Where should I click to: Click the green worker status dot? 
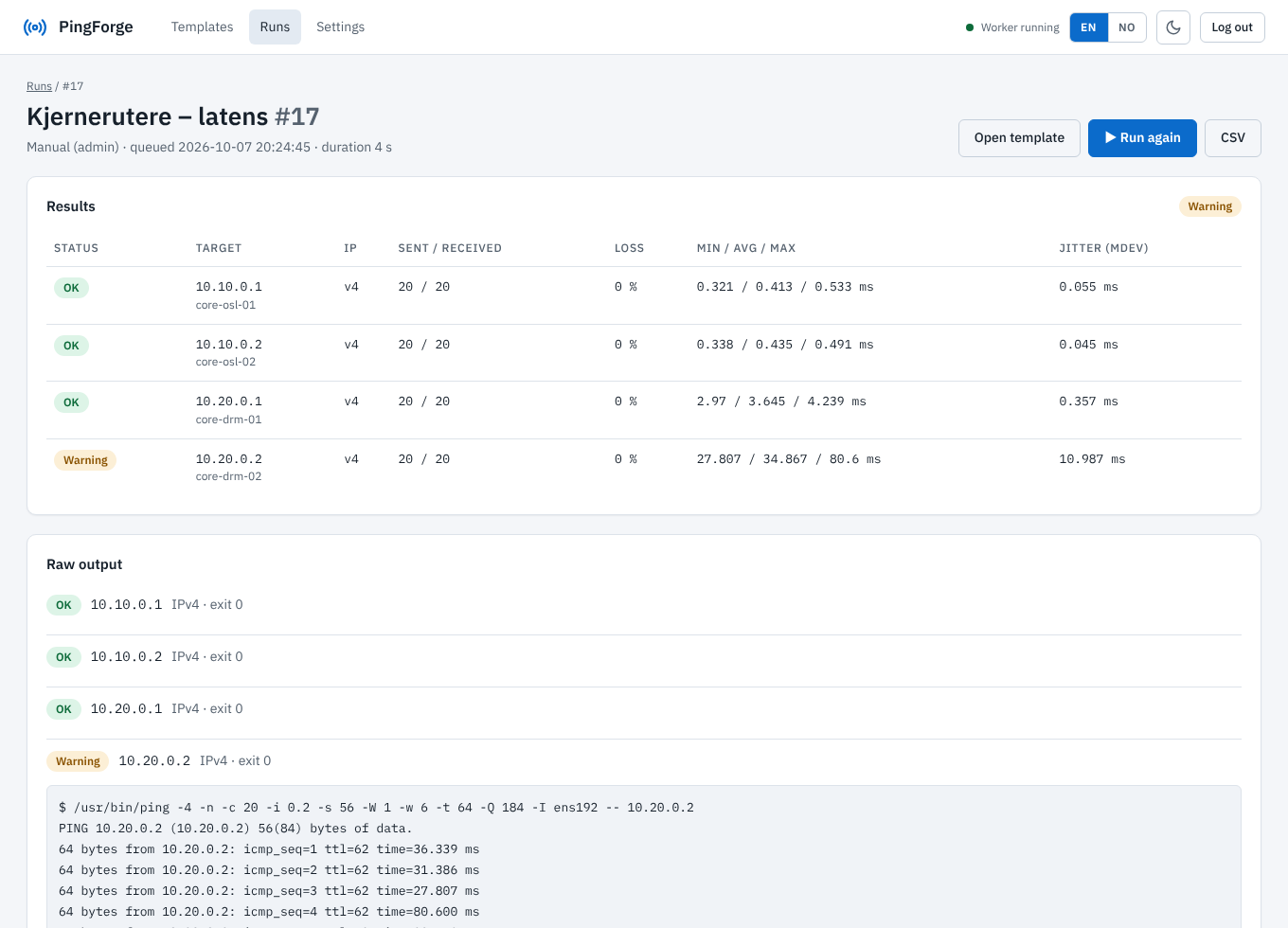970,27
